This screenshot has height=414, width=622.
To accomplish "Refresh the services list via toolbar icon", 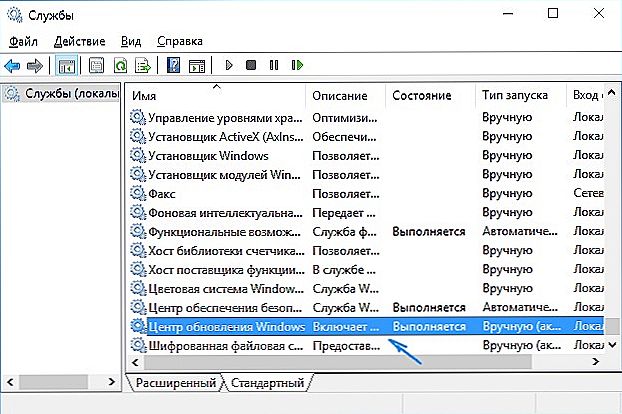I will coord(120,65).
